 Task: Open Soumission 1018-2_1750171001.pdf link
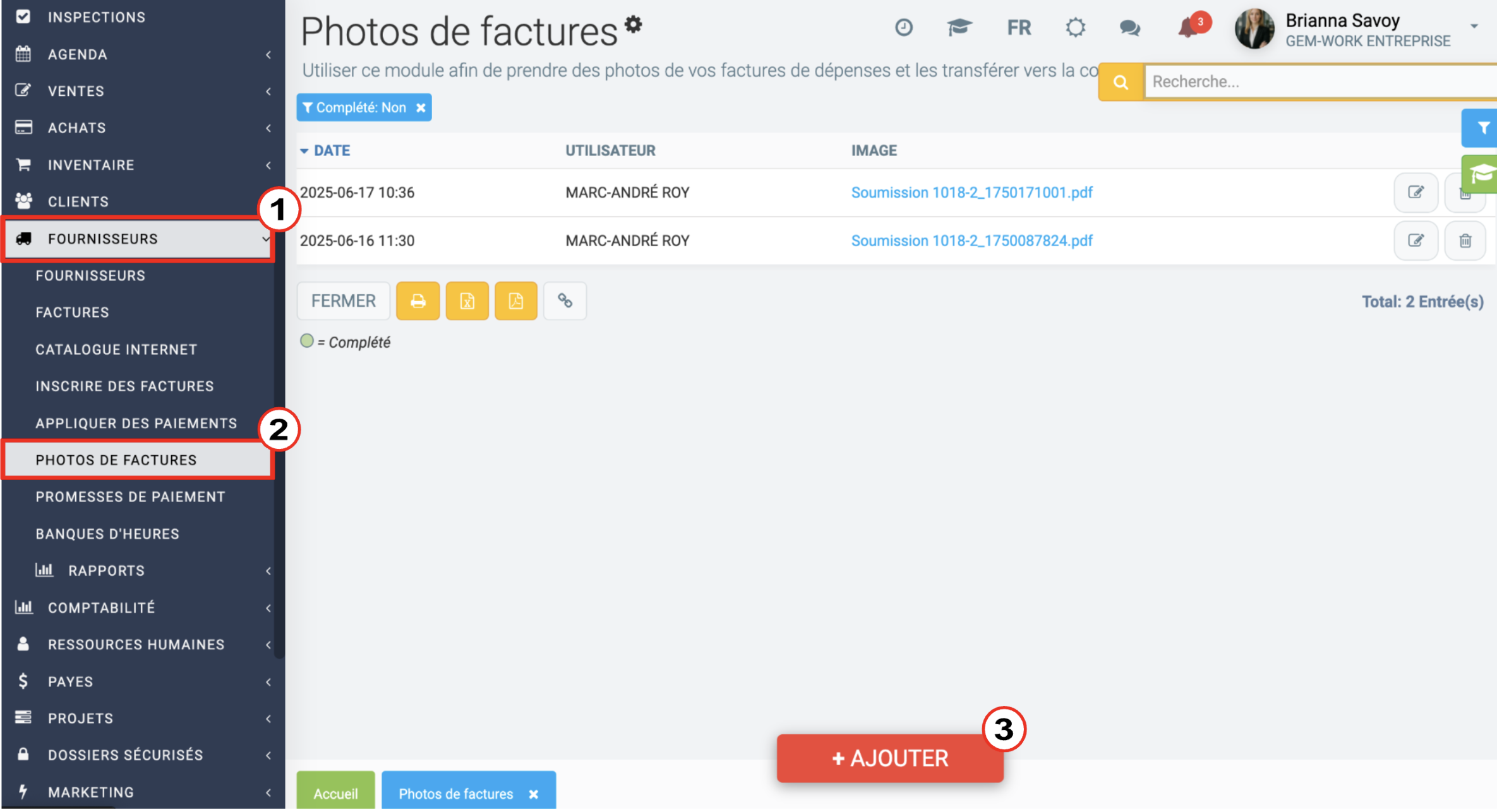[971, 193]
